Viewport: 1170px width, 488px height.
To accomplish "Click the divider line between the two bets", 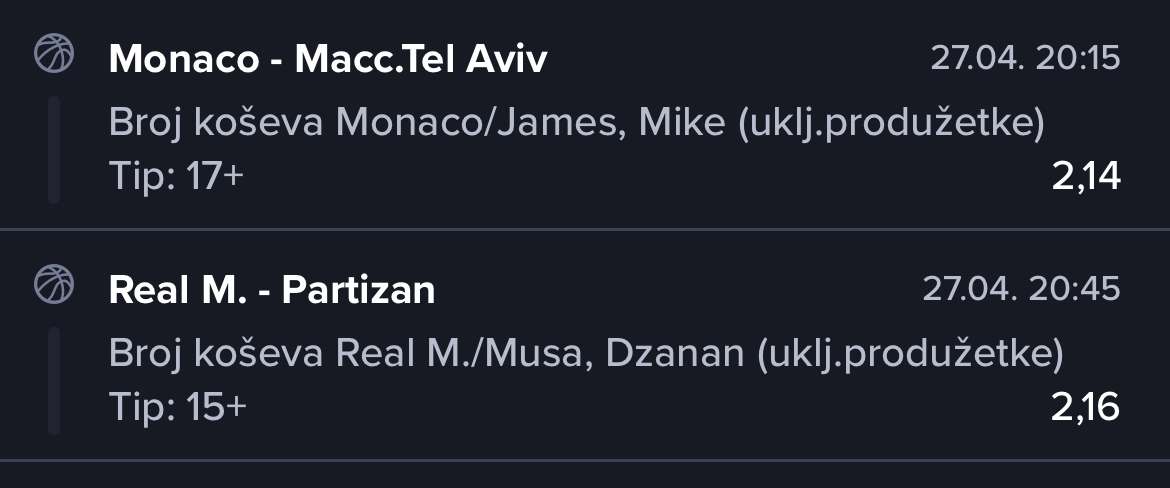I will (585, 230).
